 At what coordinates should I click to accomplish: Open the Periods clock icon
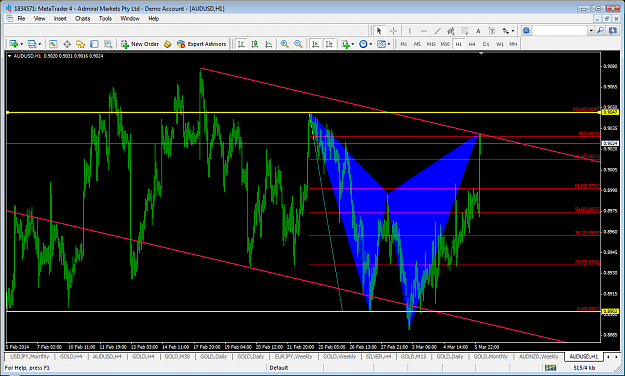(x=363, y=44)
